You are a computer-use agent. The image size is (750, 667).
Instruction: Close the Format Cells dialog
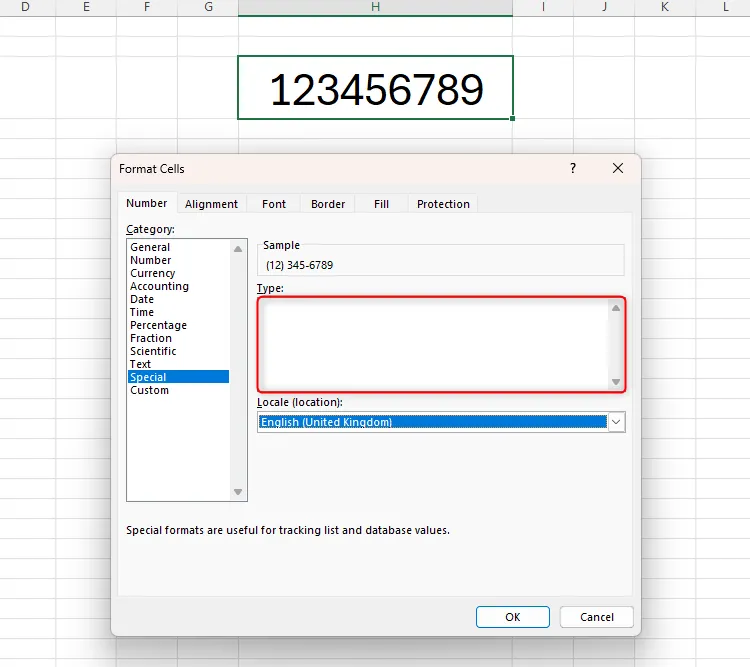click(618, 169)
